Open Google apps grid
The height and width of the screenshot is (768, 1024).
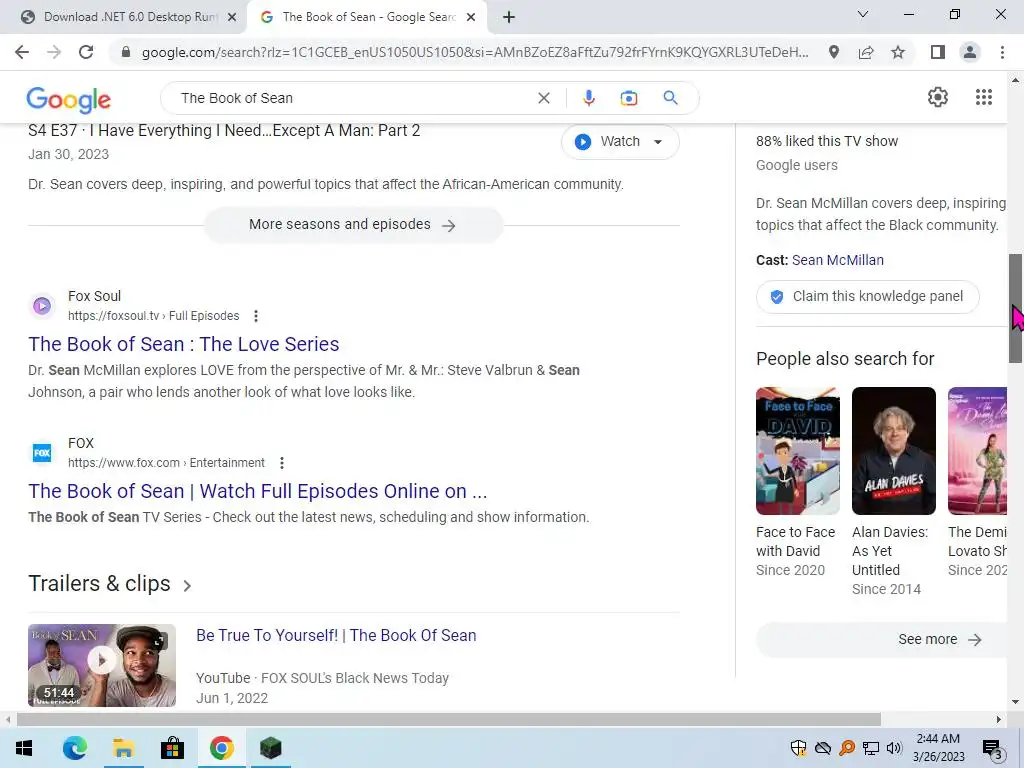tap(984, 97)
